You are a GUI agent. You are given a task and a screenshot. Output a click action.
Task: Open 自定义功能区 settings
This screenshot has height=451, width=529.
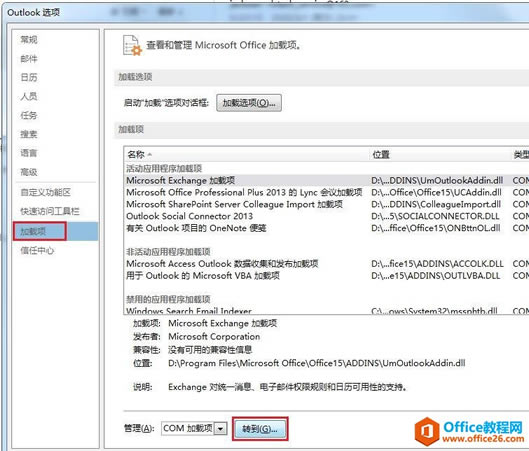coord(46,192)
